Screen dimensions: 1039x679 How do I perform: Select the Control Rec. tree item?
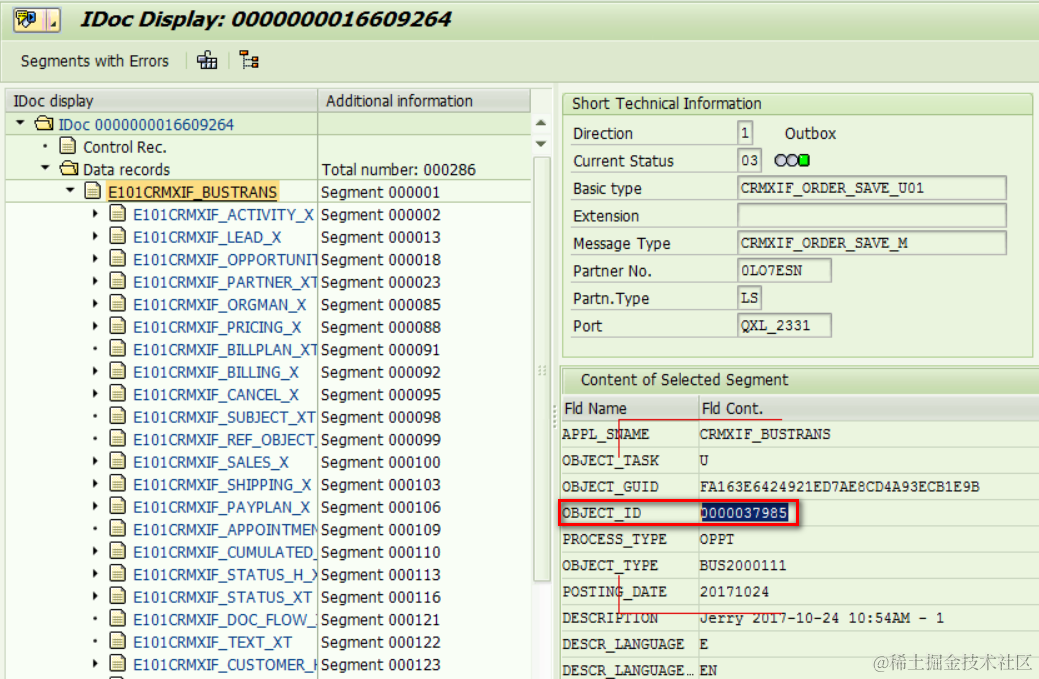click(125, 147)
